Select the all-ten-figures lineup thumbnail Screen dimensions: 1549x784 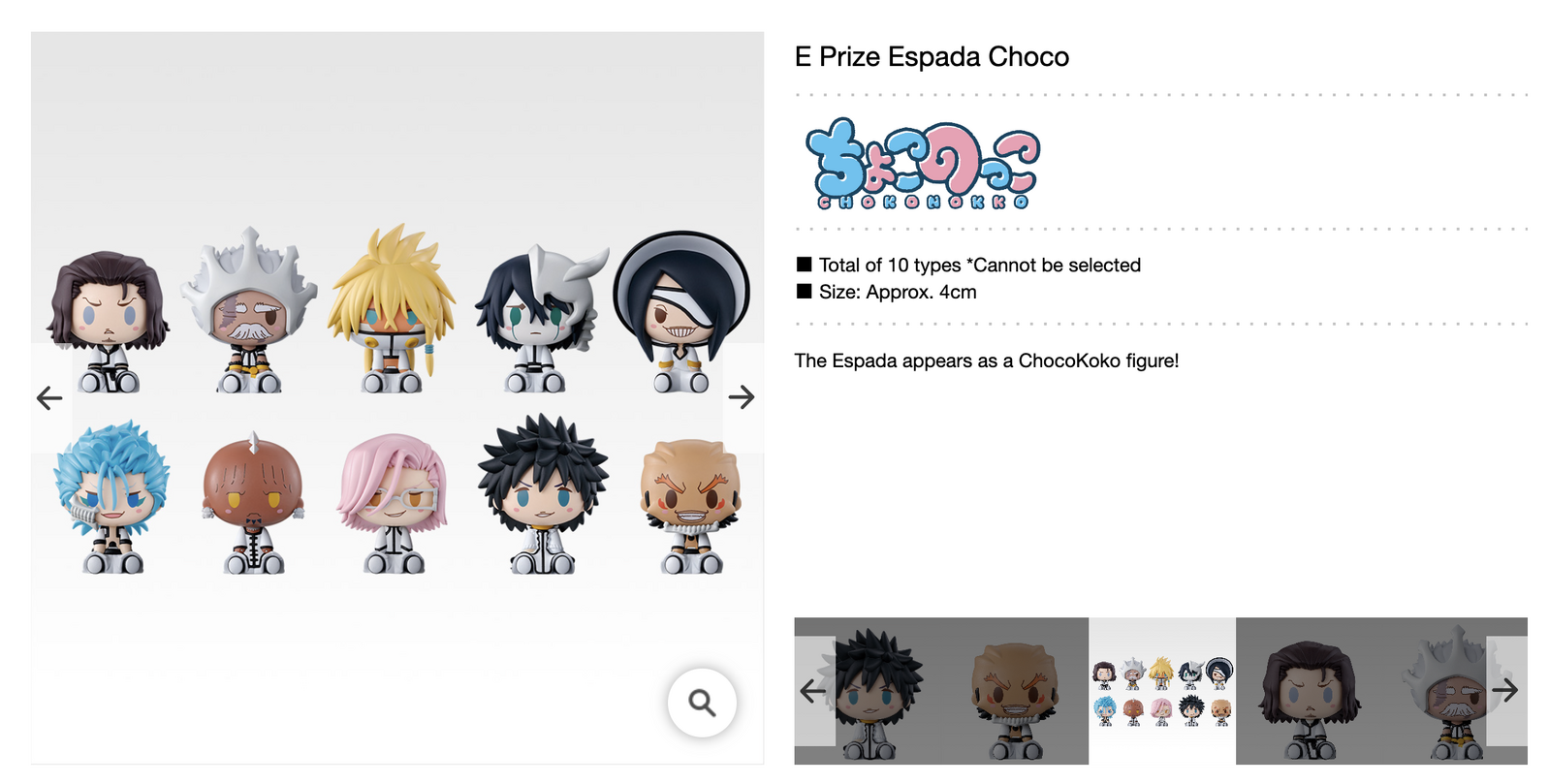1162,691
